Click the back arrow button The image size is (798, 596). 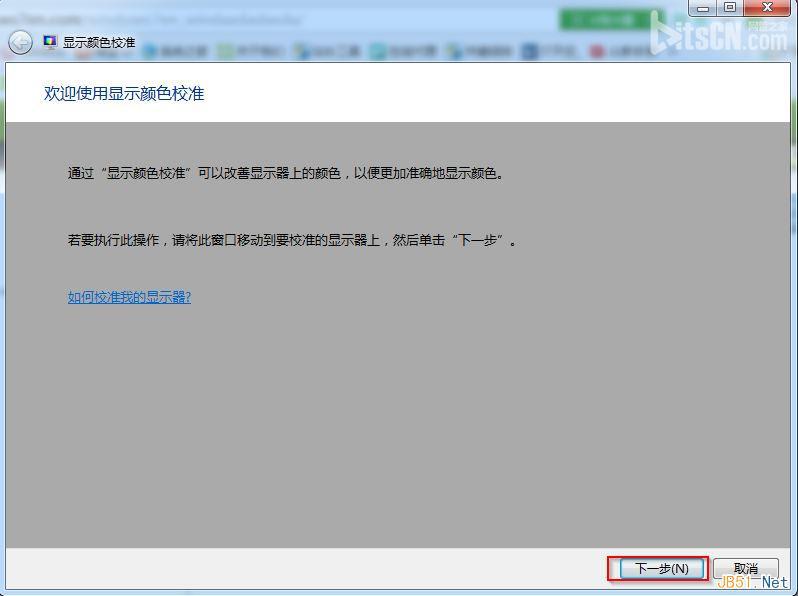click(20, 42)
